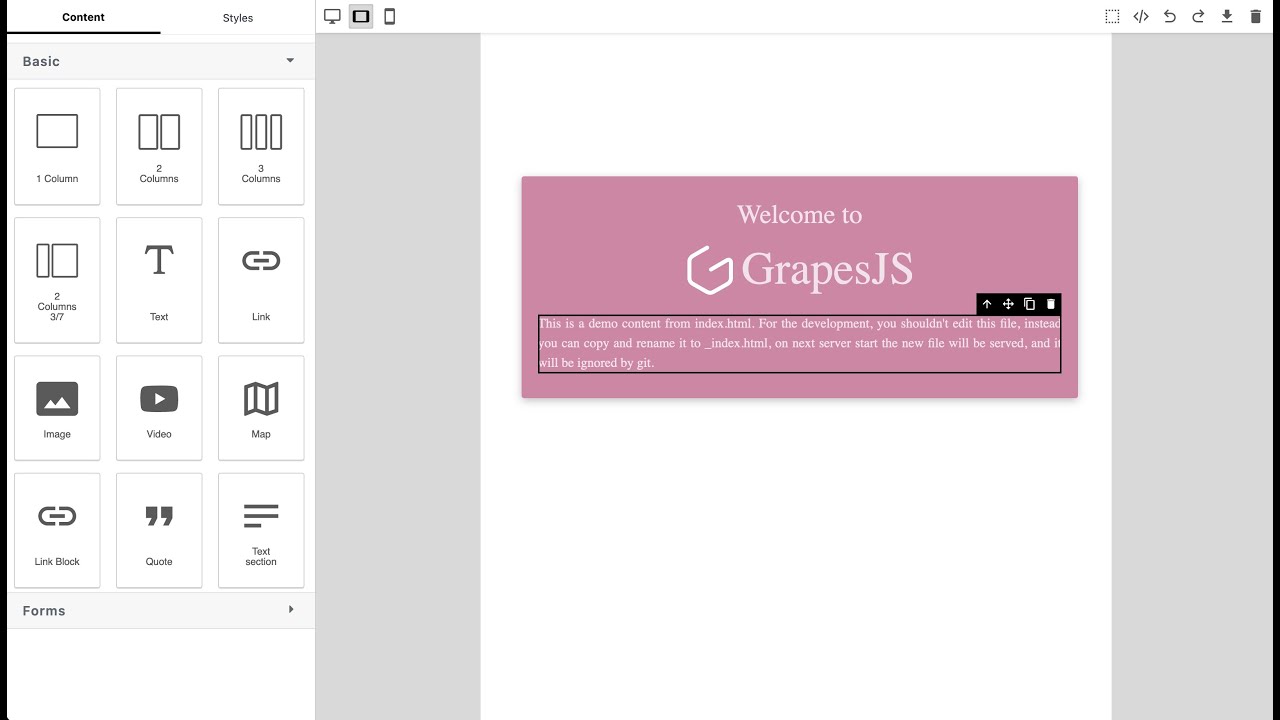Click the GrapesJS logo text
1280x720 pixels.
click(x=827, y=270)
